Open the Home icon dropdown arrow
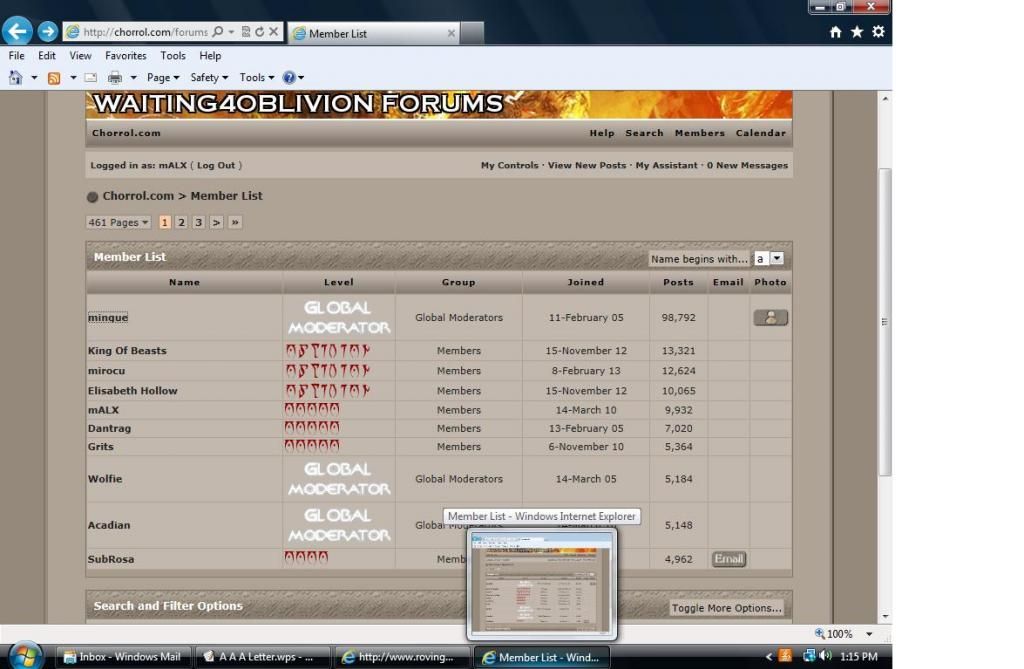Image resolution: width=1024 pixels, height=669 pixels. (34, 78)
